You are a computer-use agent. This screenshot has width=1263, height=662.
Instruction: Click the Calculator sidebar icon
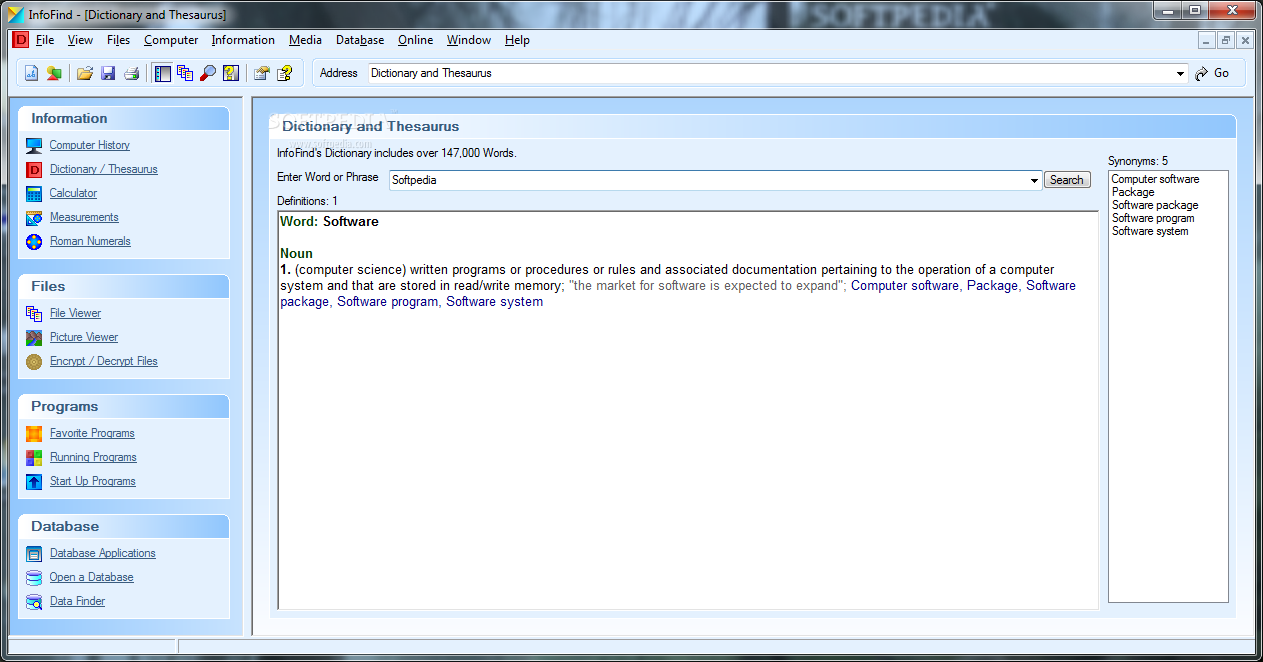coord(34,193)
